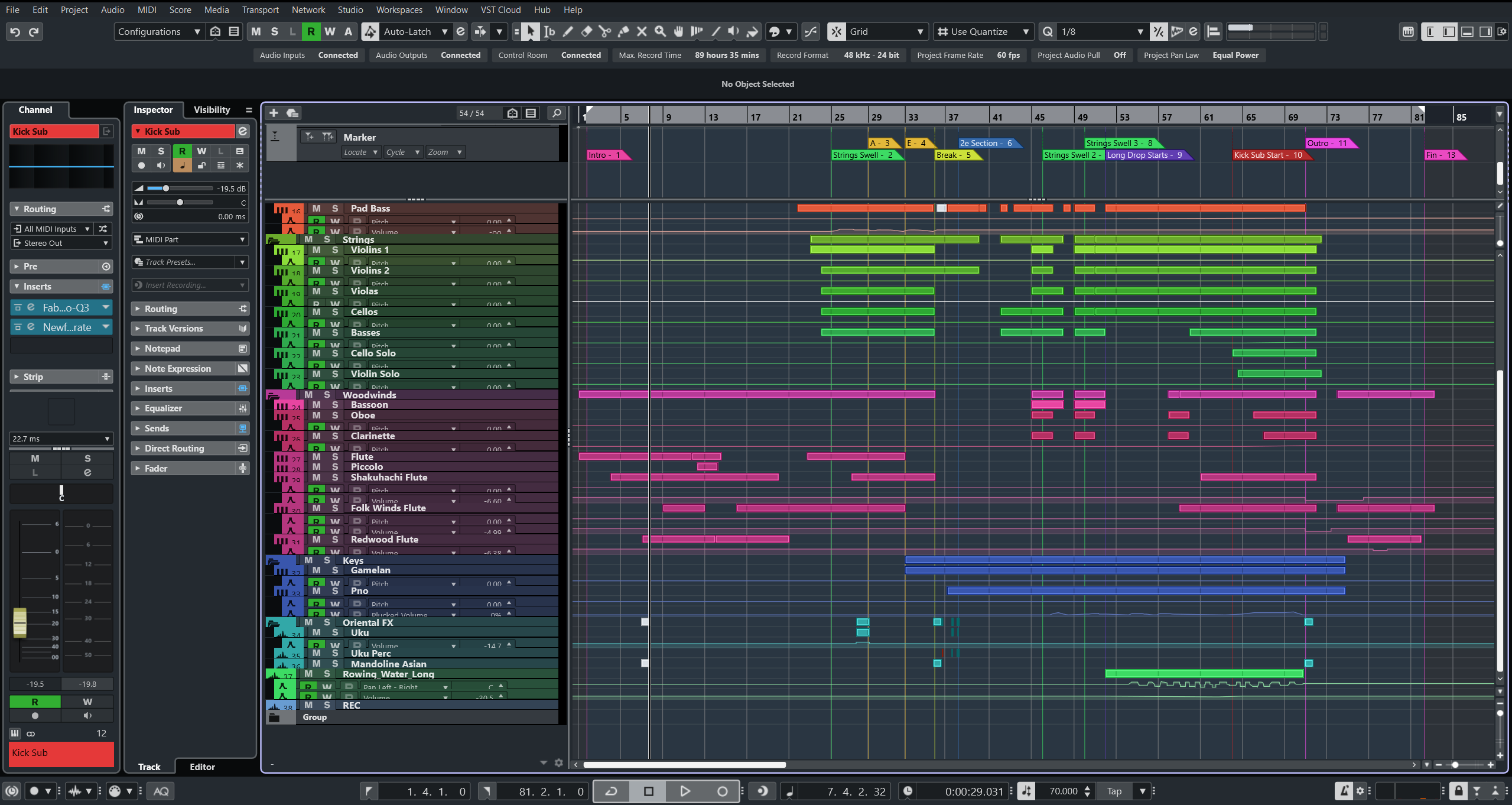Image resolution: width=1512 pixels, height=805 pixels.
Task: Click the horizontal timeline scrollbar
Action: pyautogui.click(x=685, y=765)
